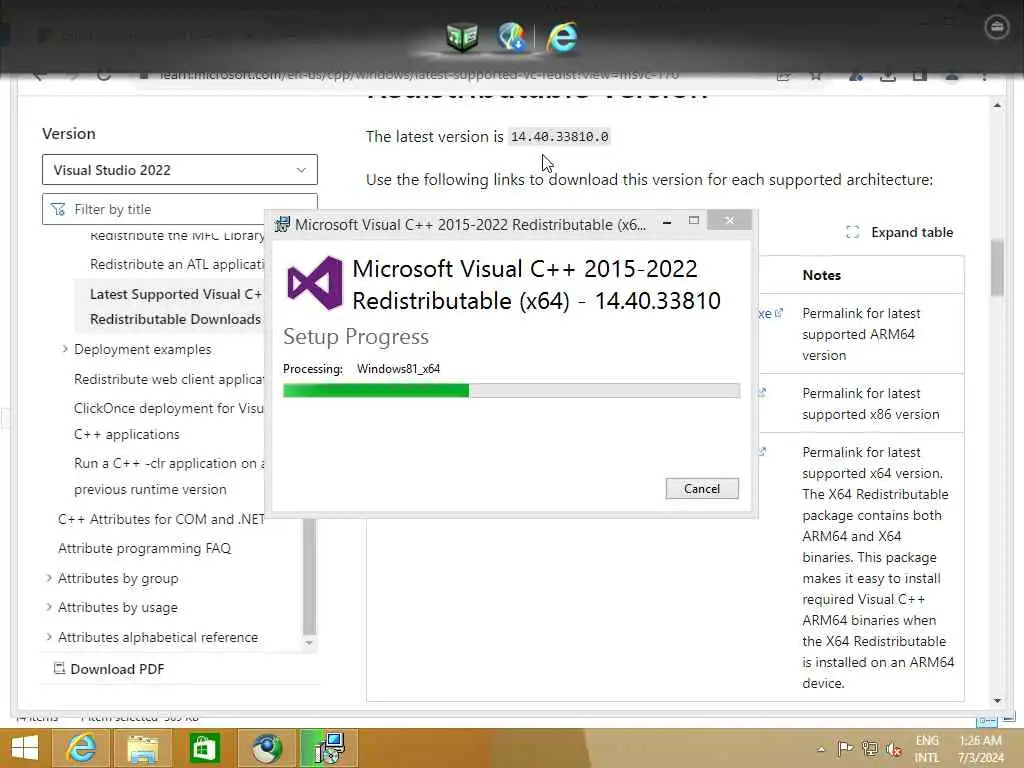Click the installer title bar icon
This screenshot has width=1024, height=768.
point(282,224)
